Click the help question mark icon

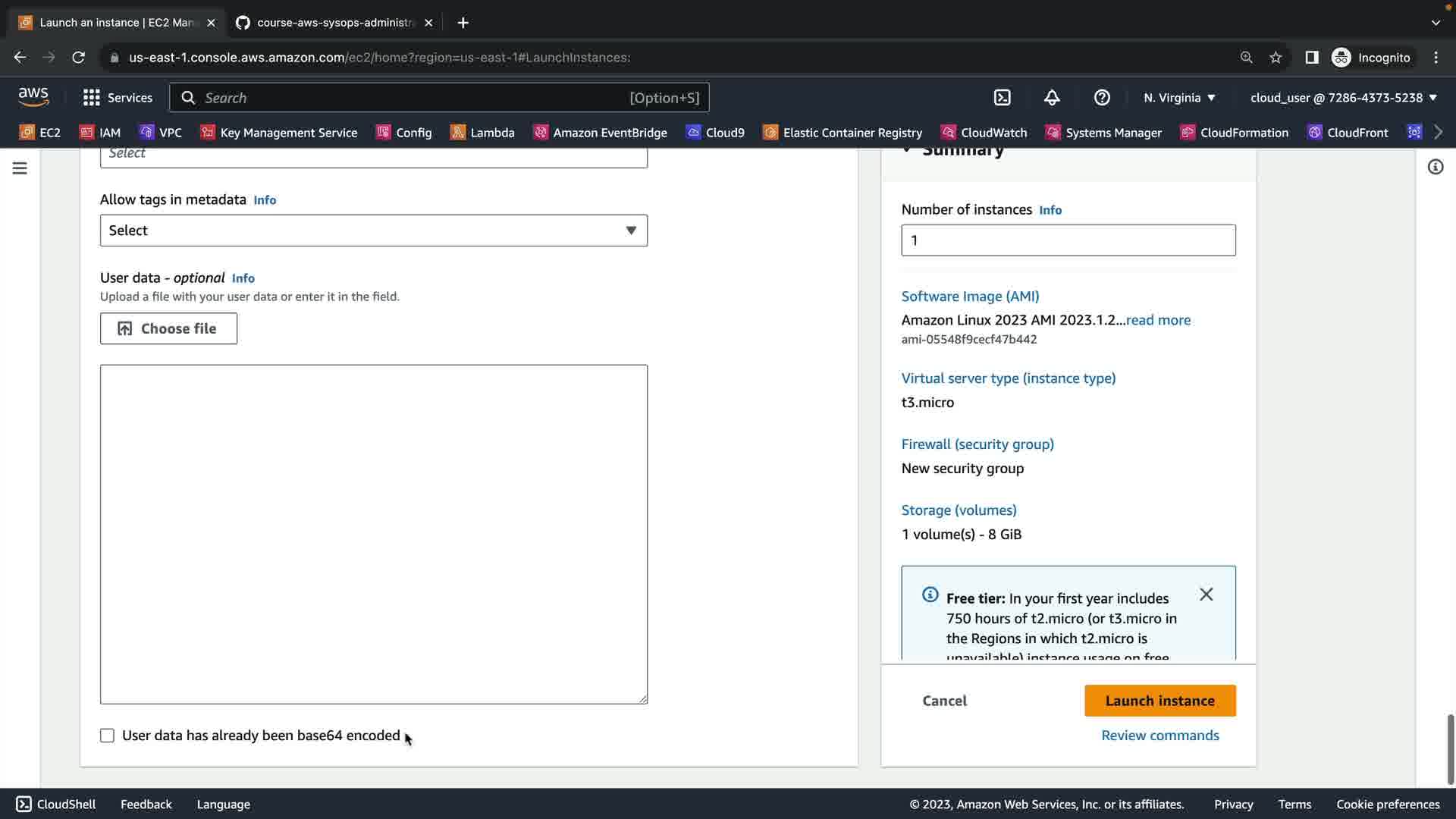[x=1102, y=98]
